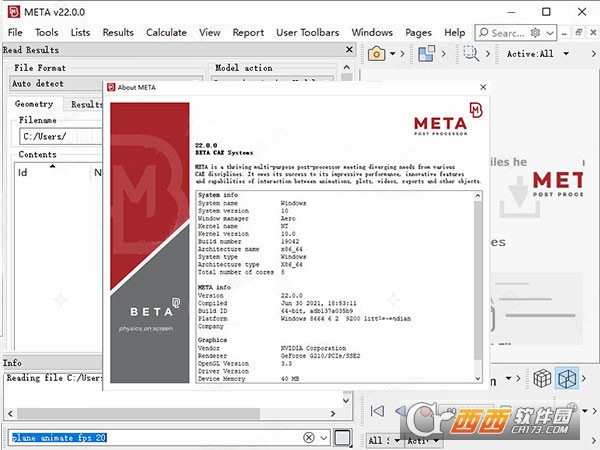Click the download arrow icon in start page
This screenshot has width=600, height=450.
coord(520,197)
